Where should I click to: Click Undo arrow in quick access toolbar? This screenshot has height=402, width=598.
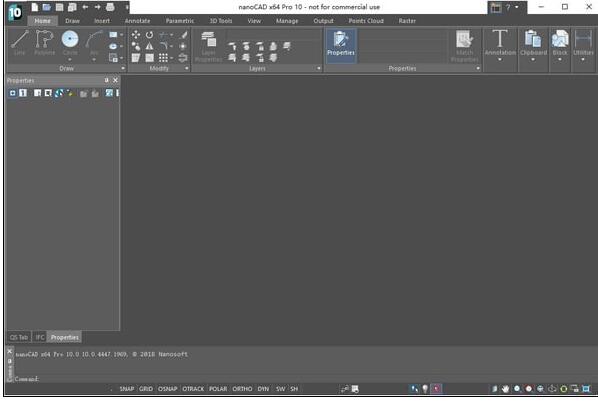tap(85, 7)
